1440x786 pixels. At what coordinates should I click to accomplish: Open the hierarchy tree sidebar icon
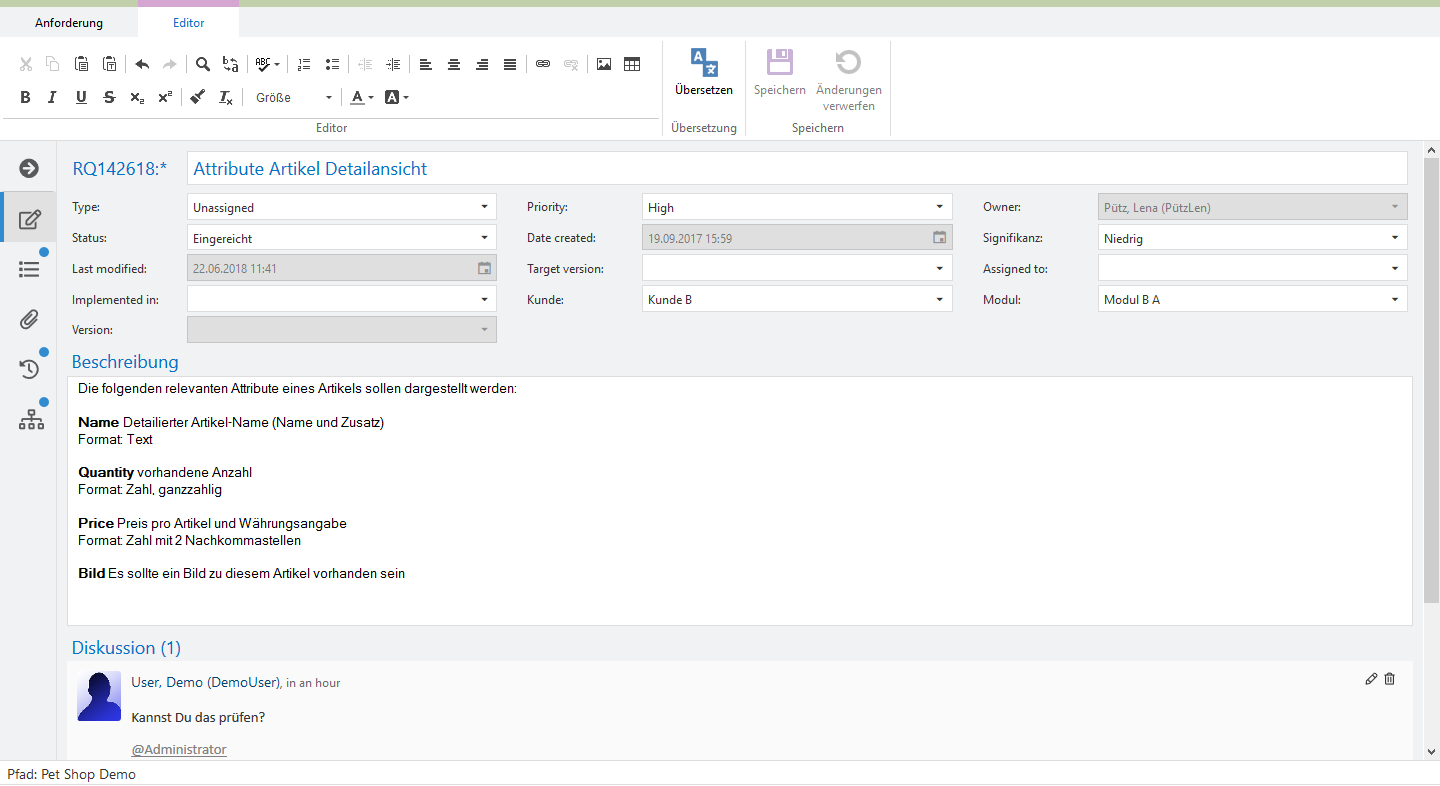click(x=31, y=420)
